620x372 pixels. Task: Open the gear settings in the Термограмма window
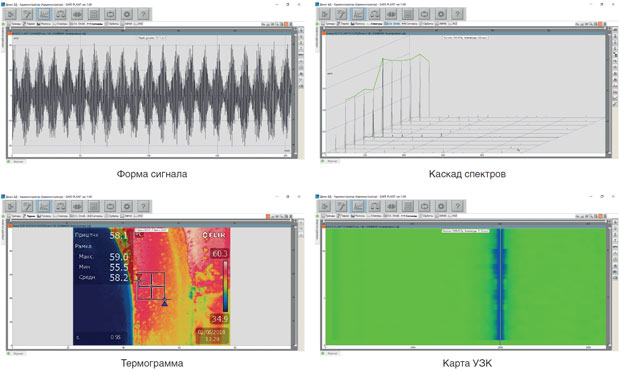pyautogui.click(x=127, y=206)
